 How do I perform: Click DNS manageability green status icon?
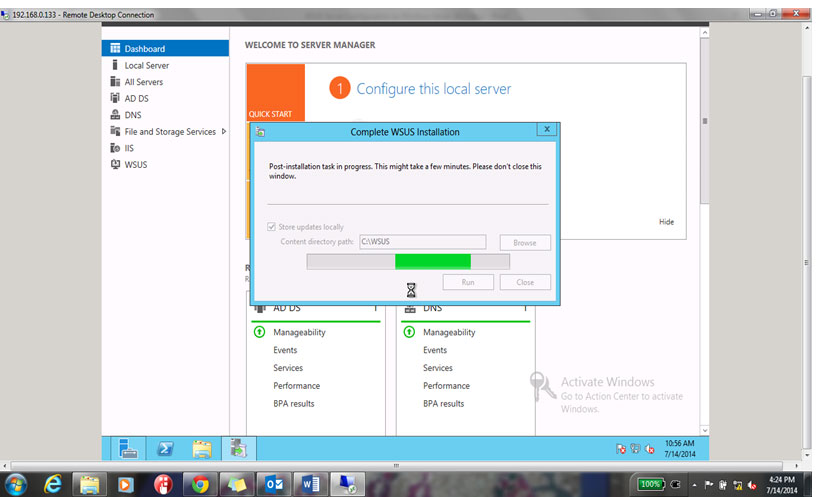tap(409, 332)
